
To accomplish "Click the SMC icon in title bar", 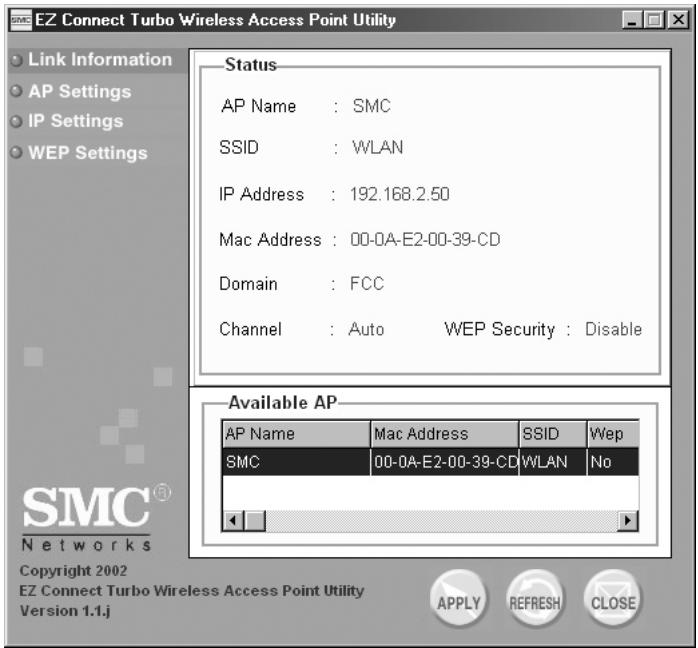I will pos(21,20).
